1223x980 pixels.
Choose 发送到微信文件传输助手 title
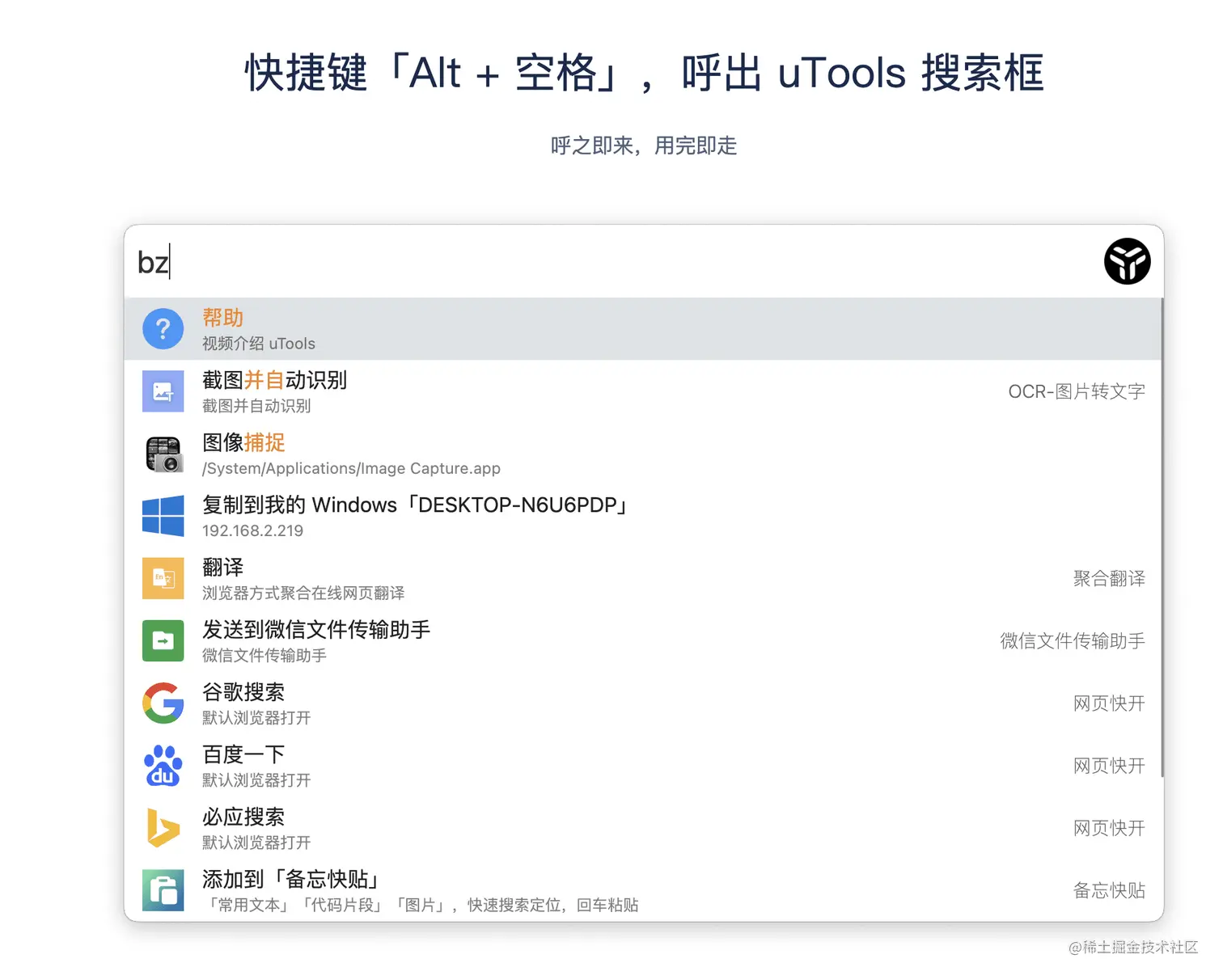tap(316, 629)
